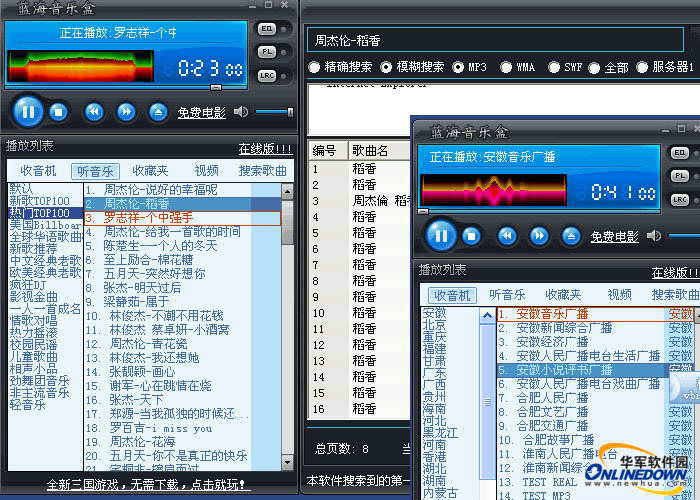Choose the SWF format radio button
This screenshot has height=500, width=700.
(x=554, y=67)
